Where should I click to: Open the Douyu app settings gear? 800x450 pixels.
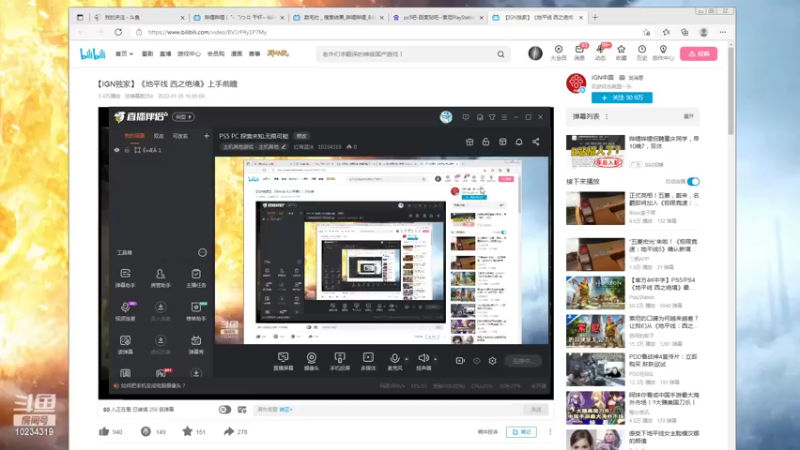click(x=492, y=361)
